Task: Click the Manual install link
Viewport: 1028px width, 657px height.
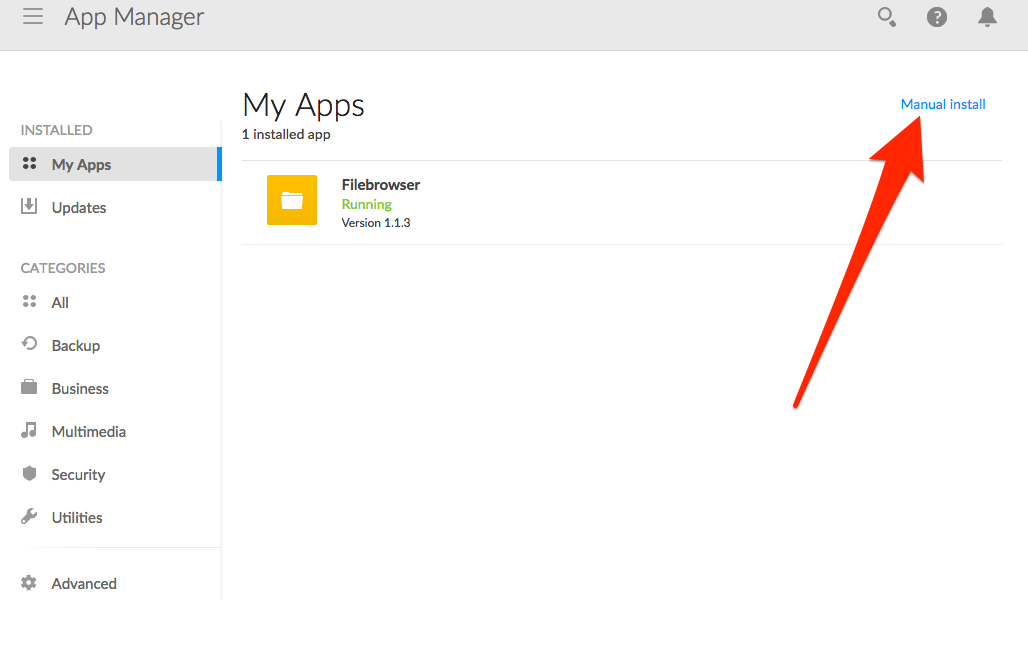Action: [x=943, y=104]
